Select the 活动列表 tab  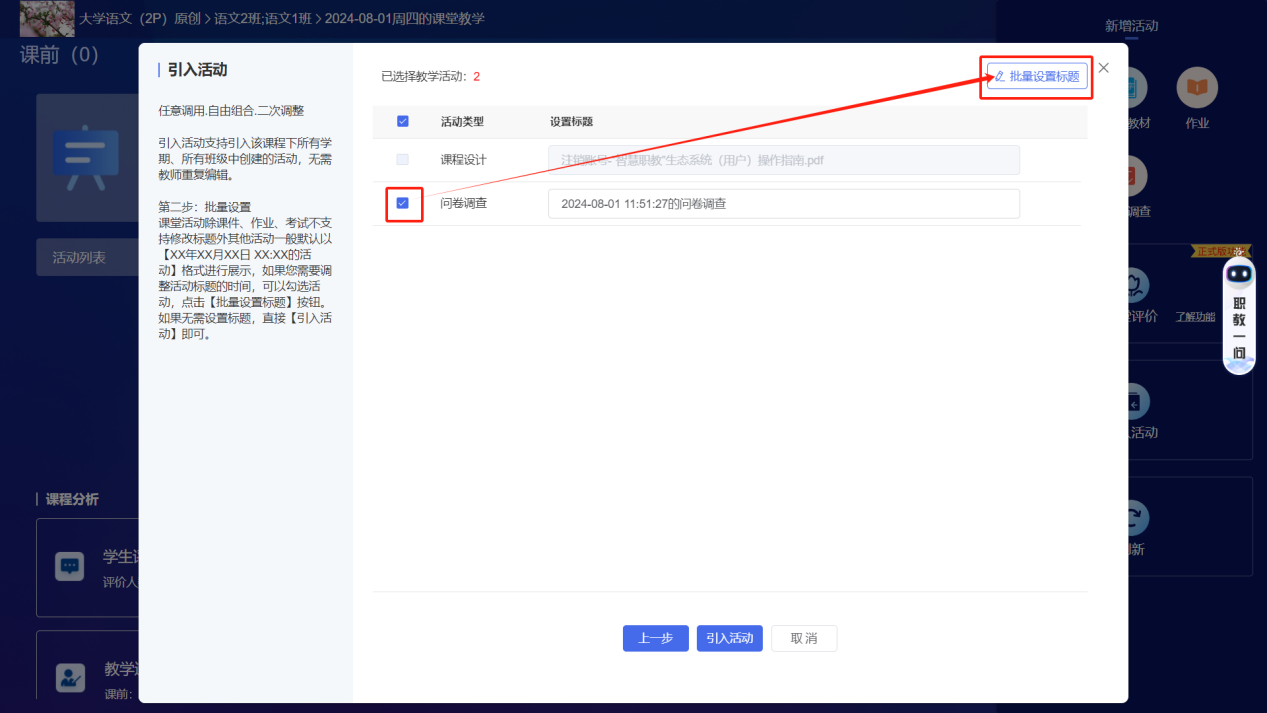pos(79,258)
